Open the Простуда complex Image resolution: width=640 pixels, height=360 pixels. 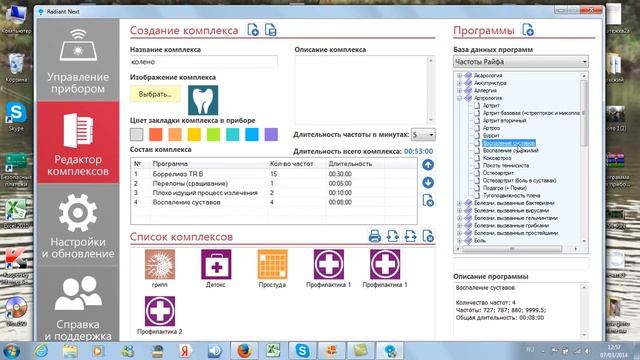pos(272,269)
